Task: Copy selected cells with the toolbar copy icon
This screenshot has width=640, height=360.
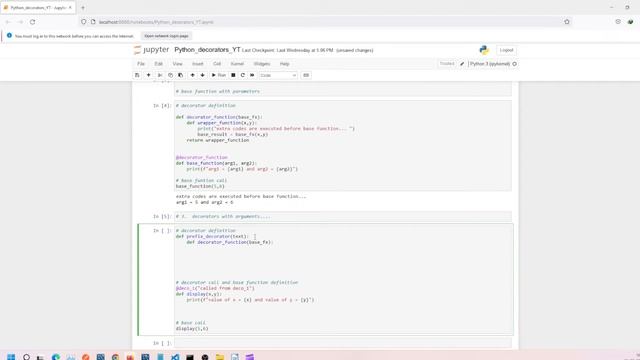Action: point(170,75)
